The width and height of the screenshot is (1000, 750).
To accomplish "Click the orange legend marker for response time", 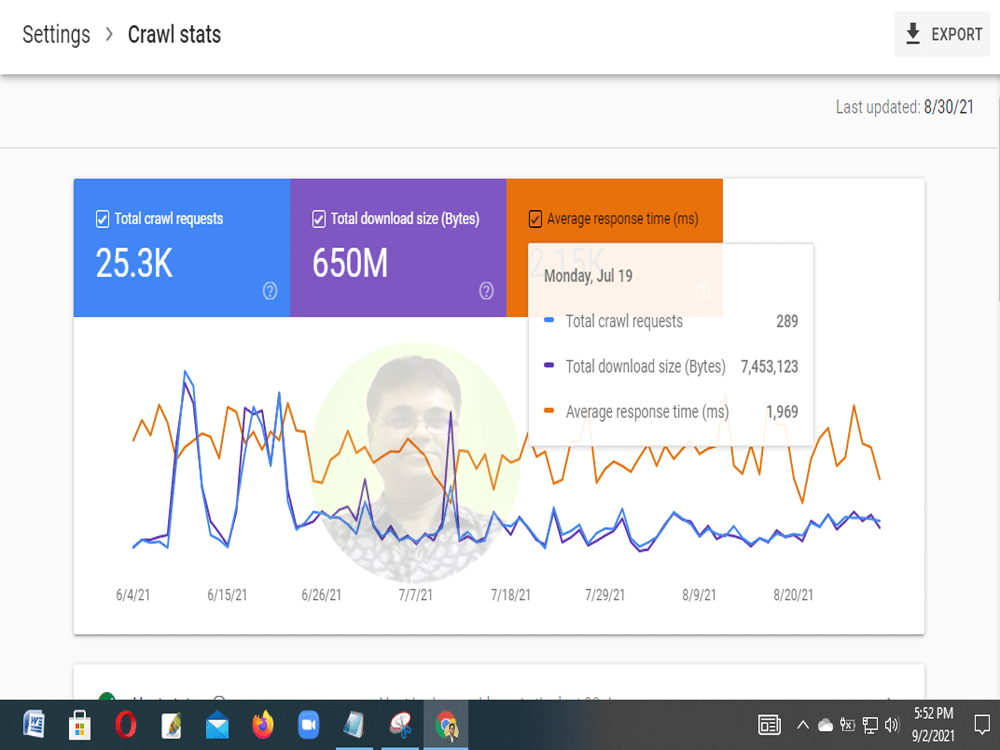I will click(x=548, y=411).
